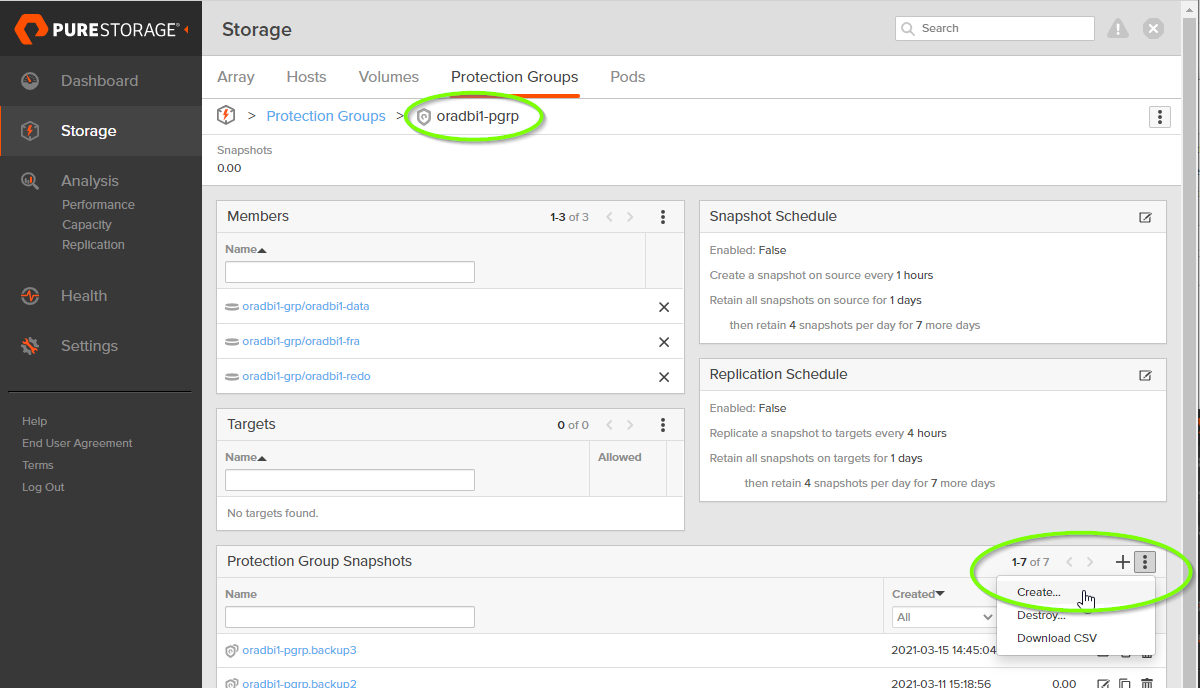Image resolution: width=1200 pixels, height=688 pixels.
Task: Open the protection group options menu beside breadcrumb
Action: pos(1159,117)
